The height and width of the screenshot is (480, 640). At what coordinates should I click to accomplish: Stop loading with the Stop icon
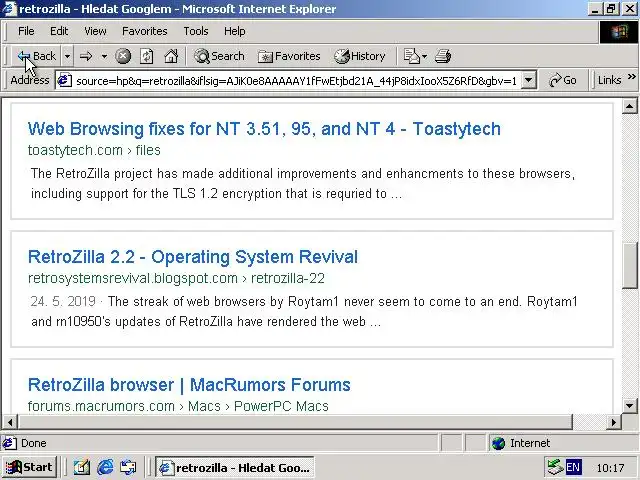123,56
